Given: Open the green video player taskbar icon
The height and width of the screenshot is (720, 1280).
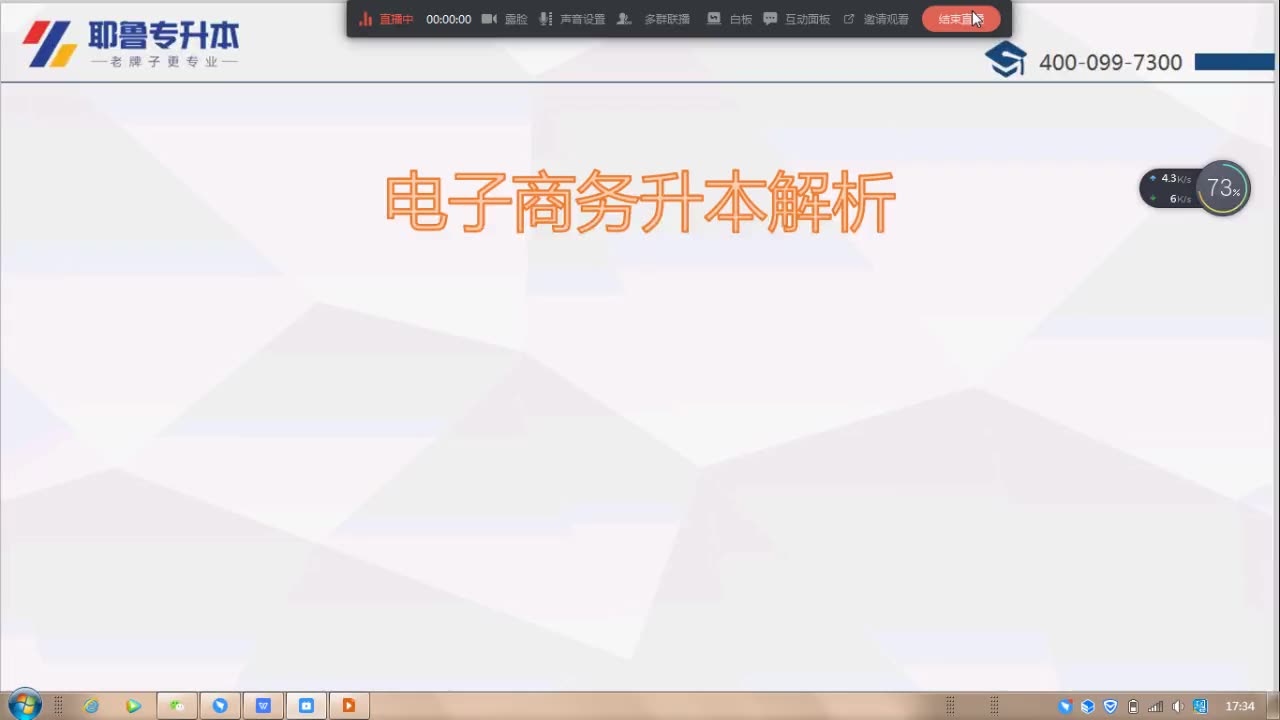Looking at the screenshot, I should [x=133, y=706].
